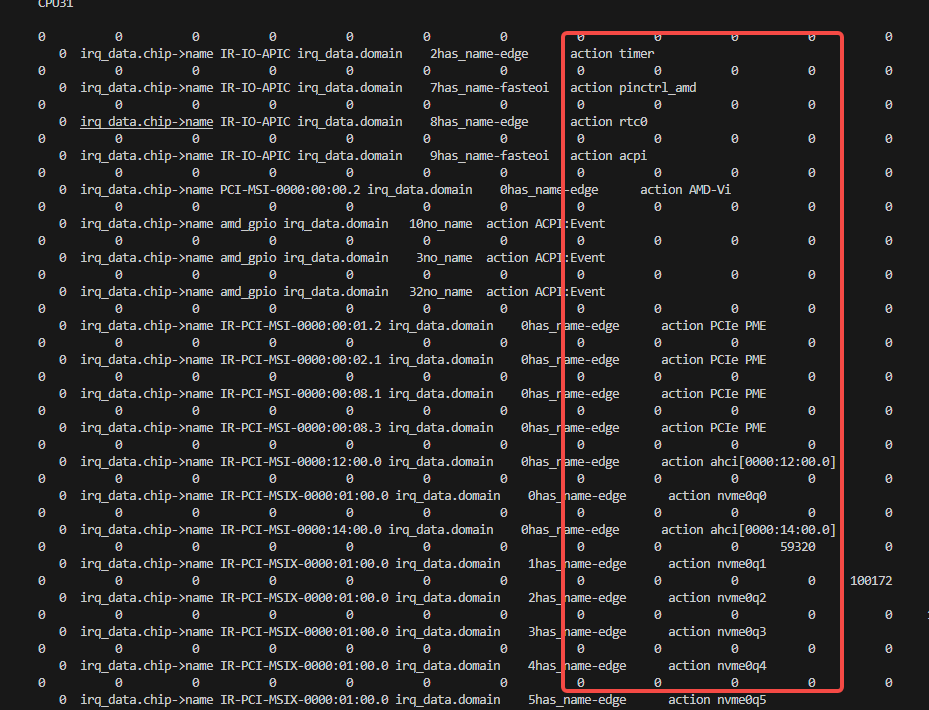Click the chip name PCI-MSI-0000:00:00.2

[x=290, y=190]
